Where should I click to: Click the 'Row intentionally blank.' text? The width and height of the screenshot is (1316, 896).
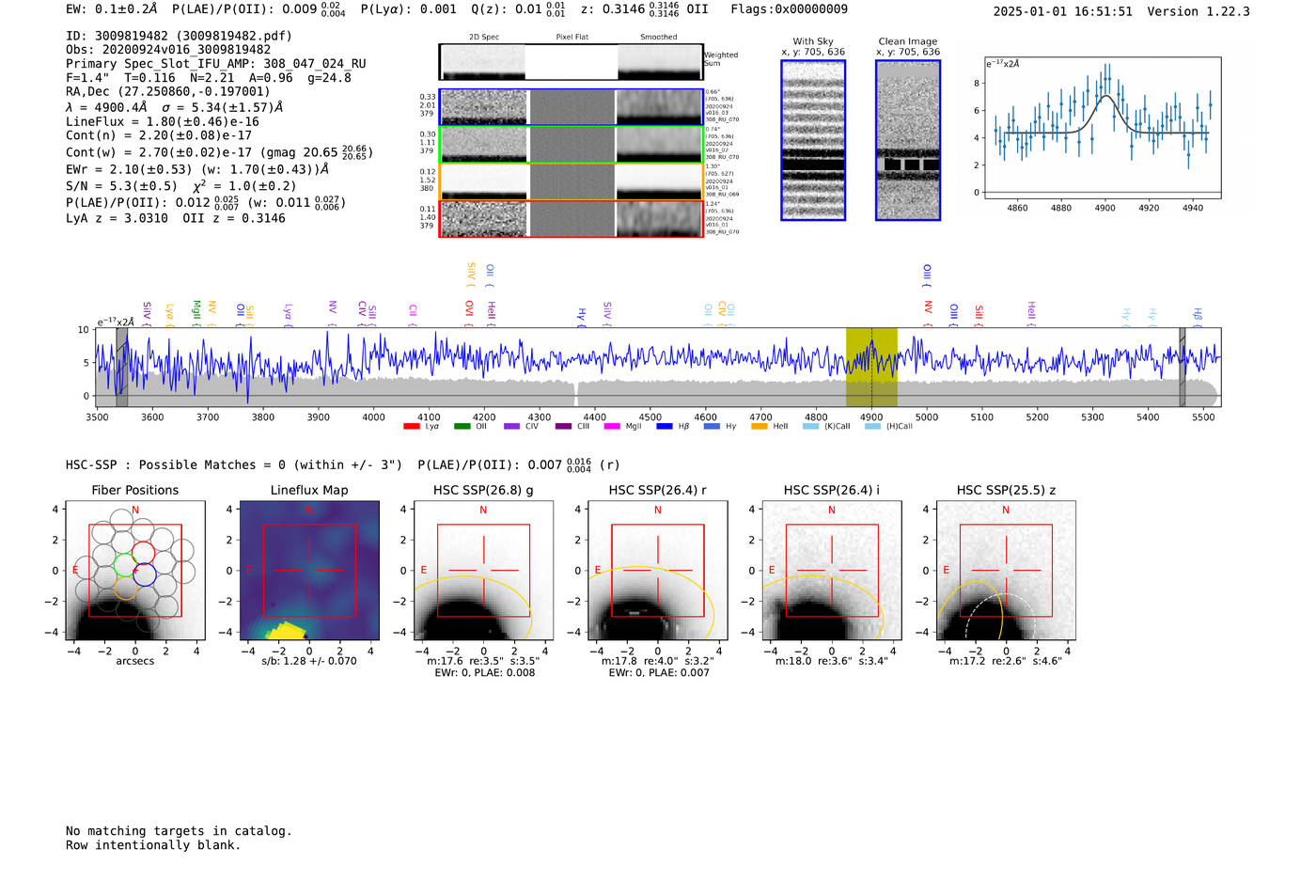[x=153, y=845]
